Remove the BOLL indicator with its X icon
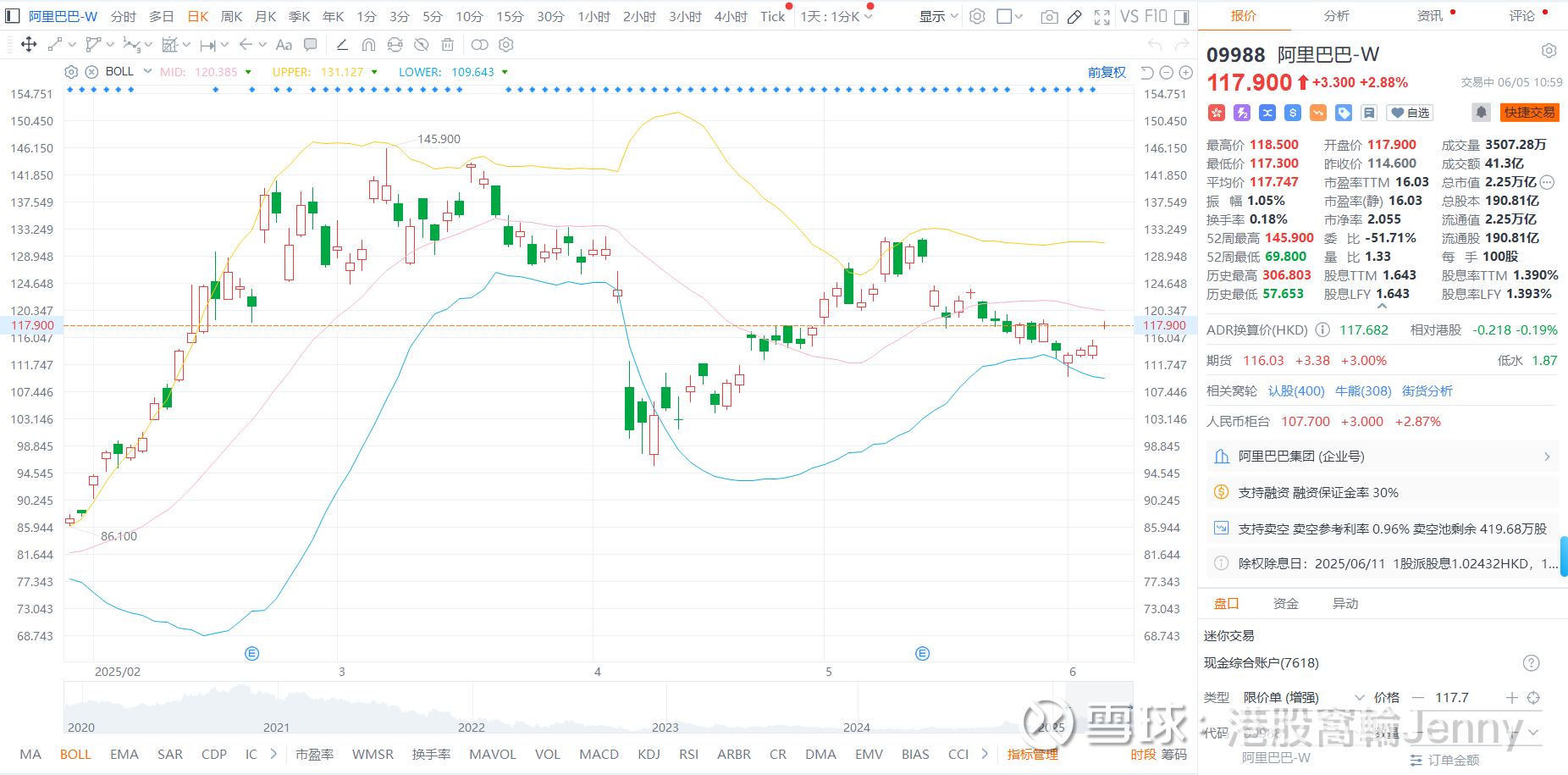This screenshot has height=775, width=1568. point(92,72)
